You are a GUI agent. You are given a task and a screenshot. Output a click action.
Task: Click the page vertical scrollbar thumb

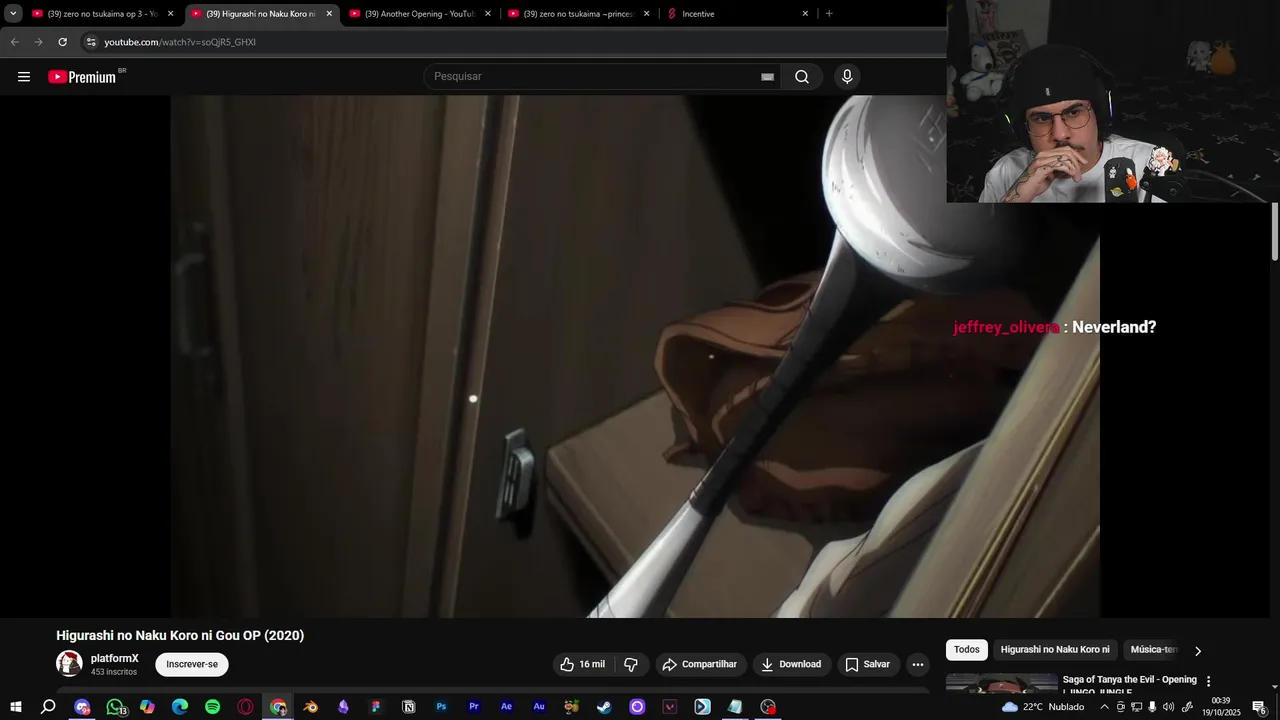pyautogui.click(x=1275, y=232)
